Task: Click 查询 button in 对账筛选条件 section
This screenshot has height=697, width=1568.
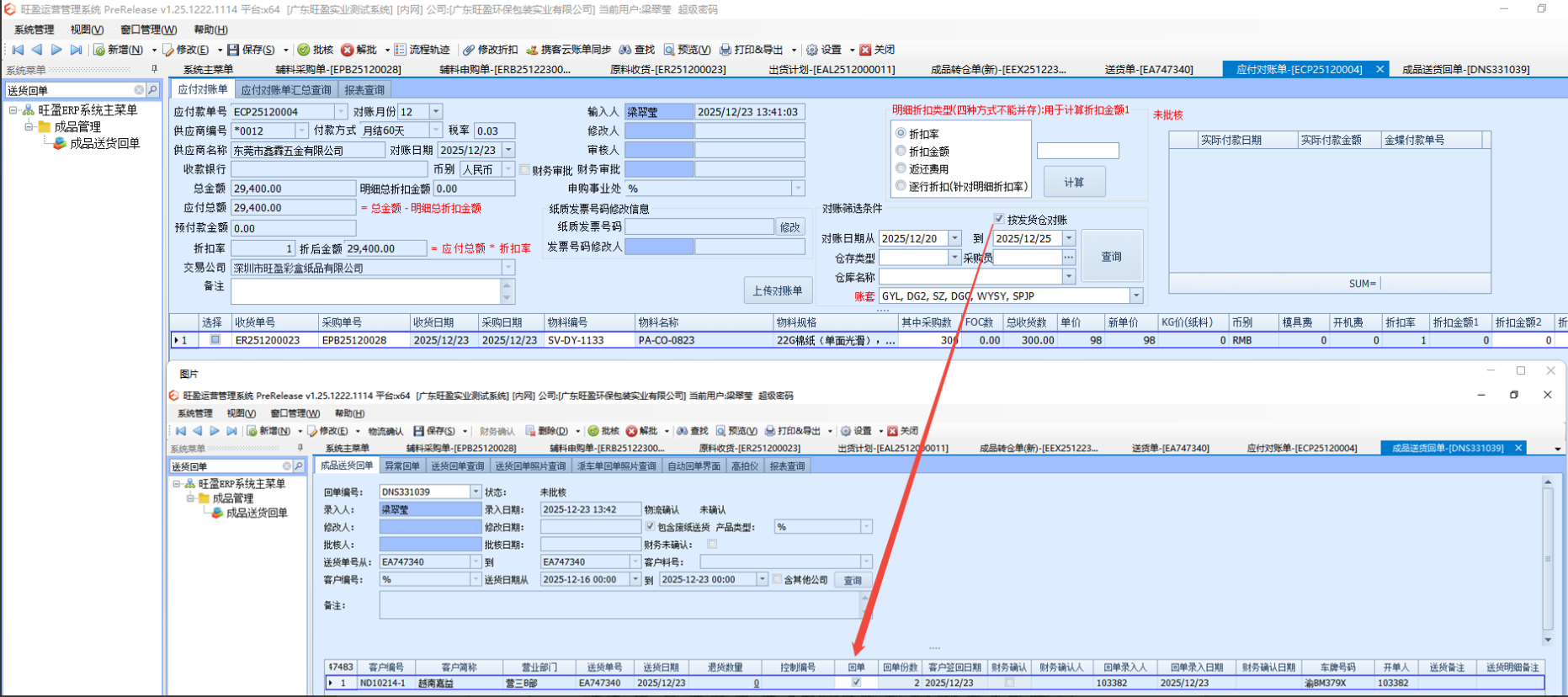Action: pos(1112,256)
